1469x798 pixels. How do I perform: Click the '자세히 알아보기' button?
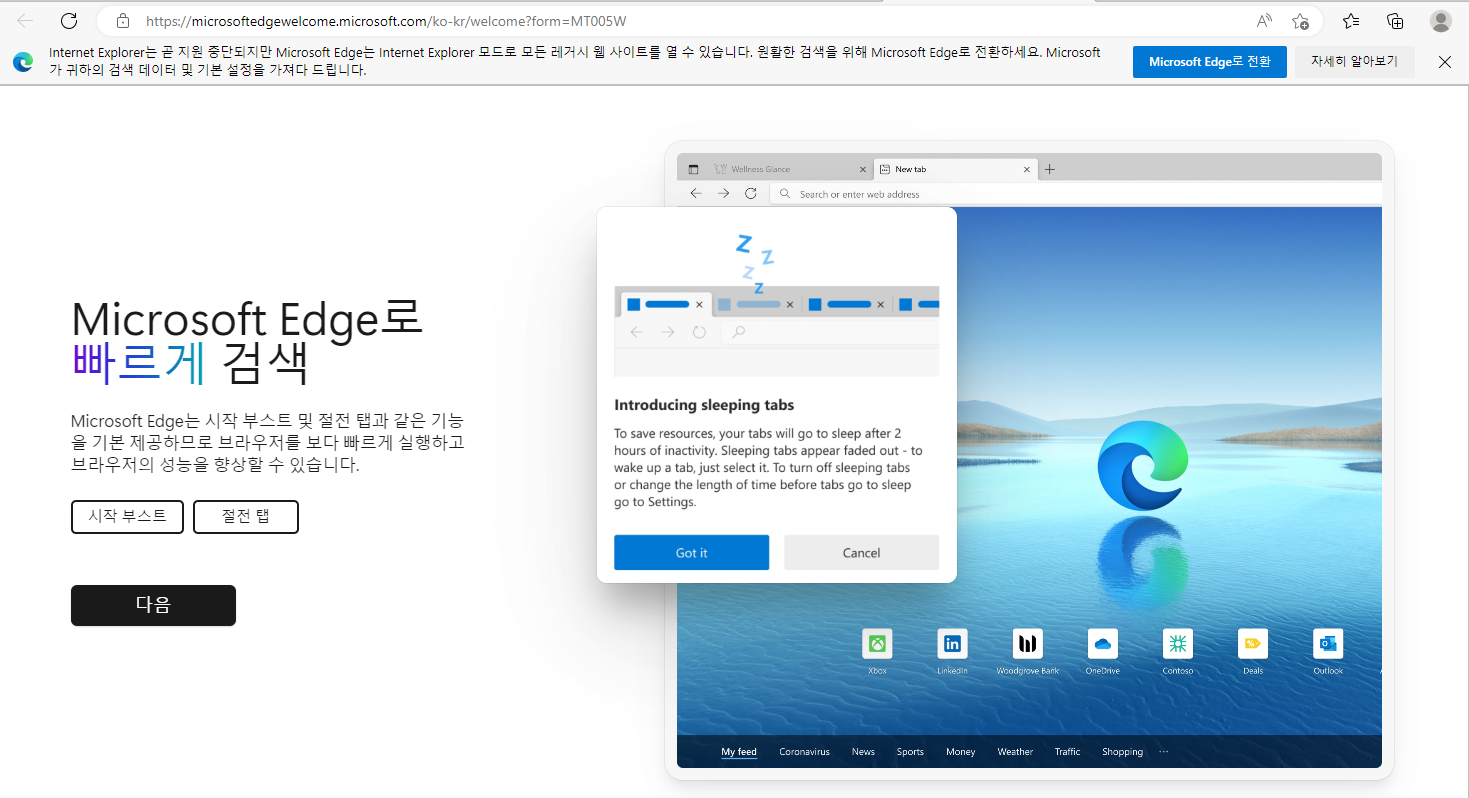pyautogui.click(x=1354, y=62)
